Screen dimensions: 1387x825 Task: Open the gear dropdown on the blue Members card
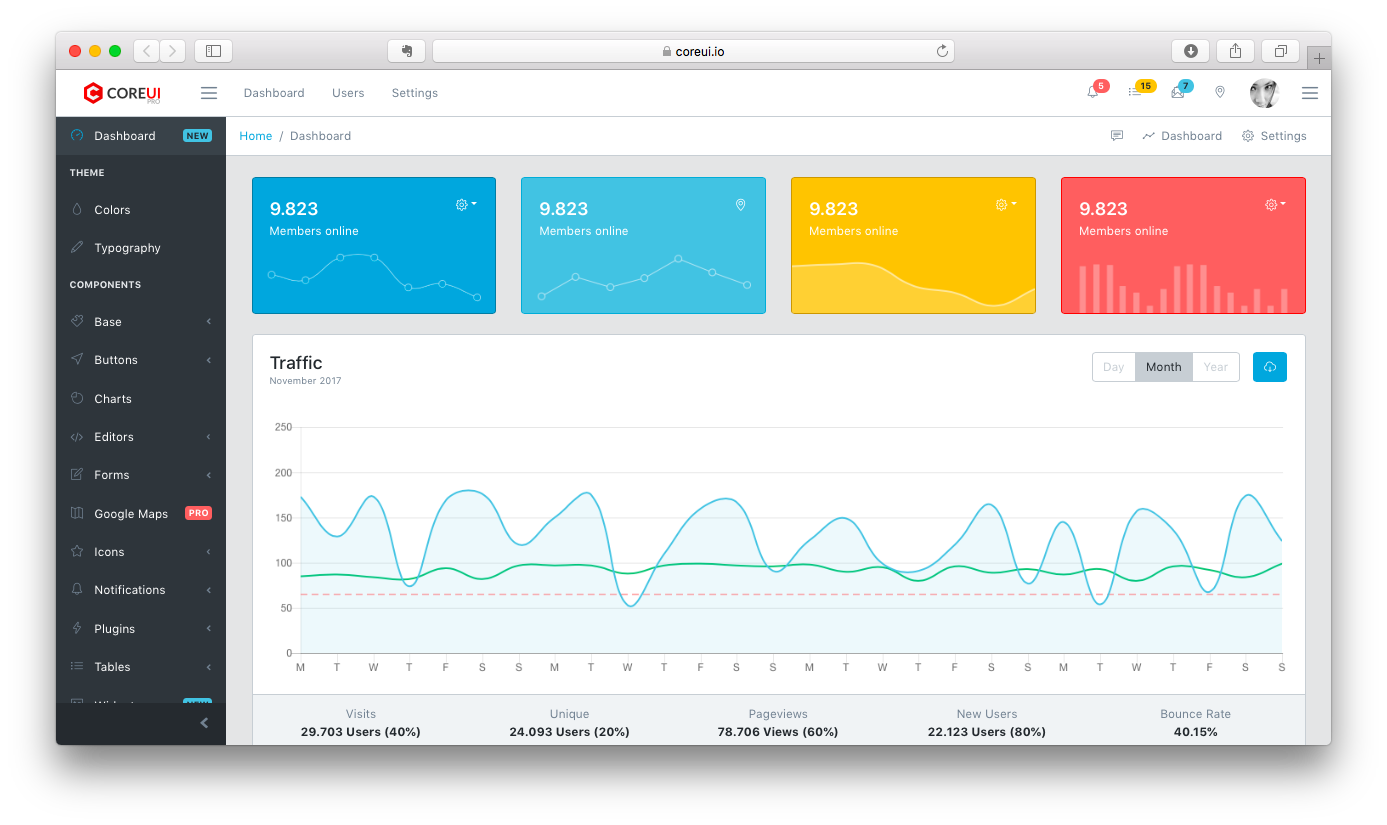pyautogui.click(x=464, y=204)
